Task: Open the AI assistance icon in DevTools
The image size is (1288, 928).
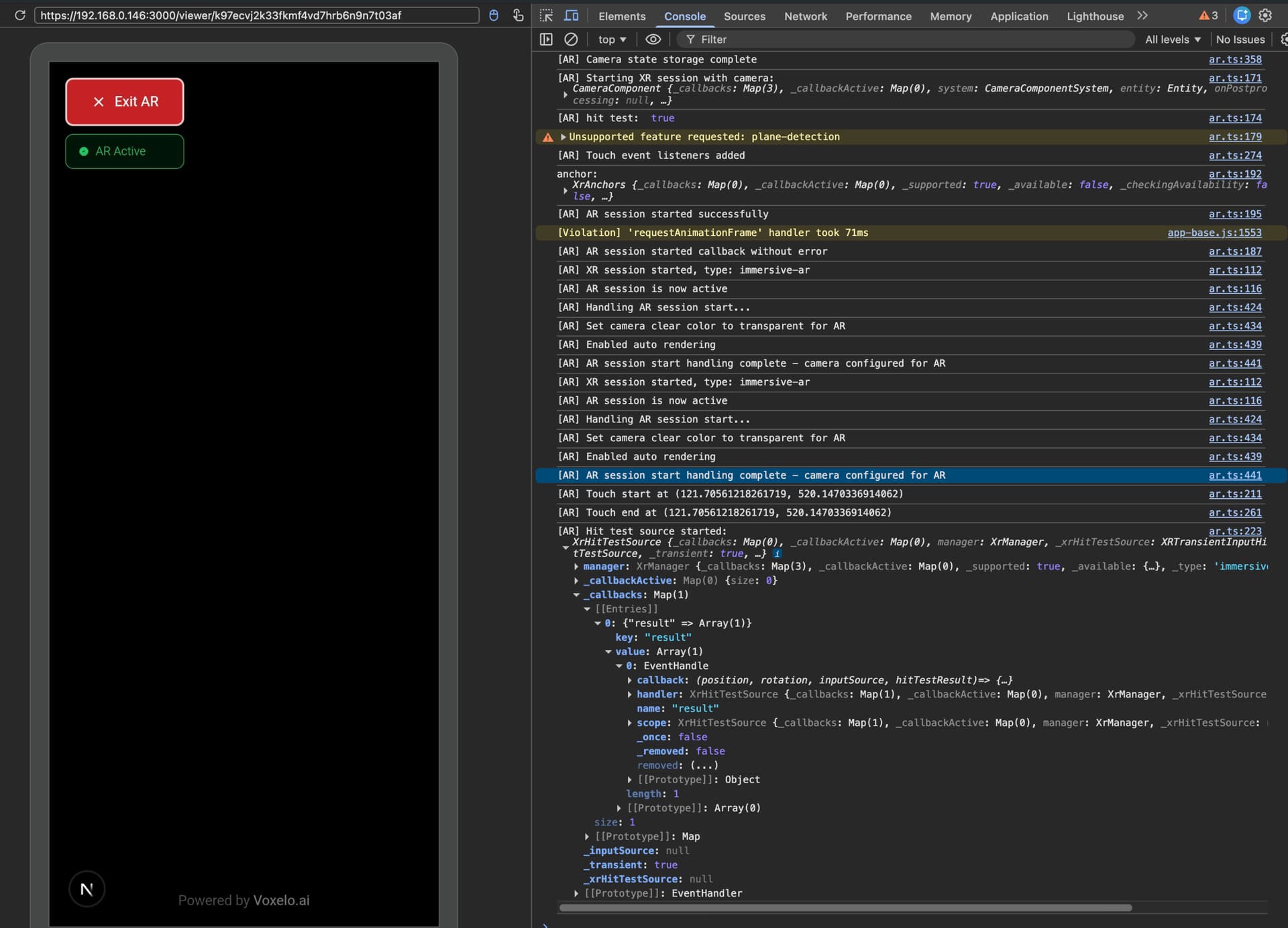Action: (1242, 15)
